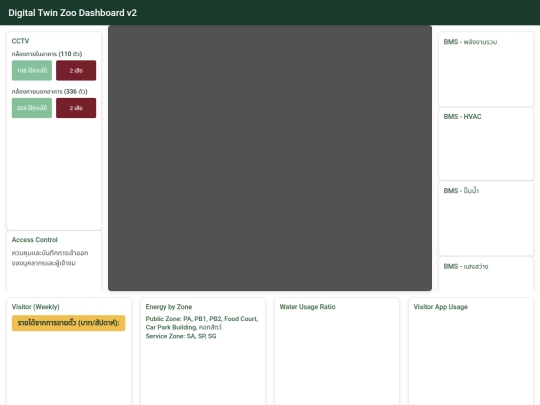The height and width of the screenshot is (405, 540).
Task: Click the Service Zone: SA, SP, SG text
Action: tap(181, 336)
